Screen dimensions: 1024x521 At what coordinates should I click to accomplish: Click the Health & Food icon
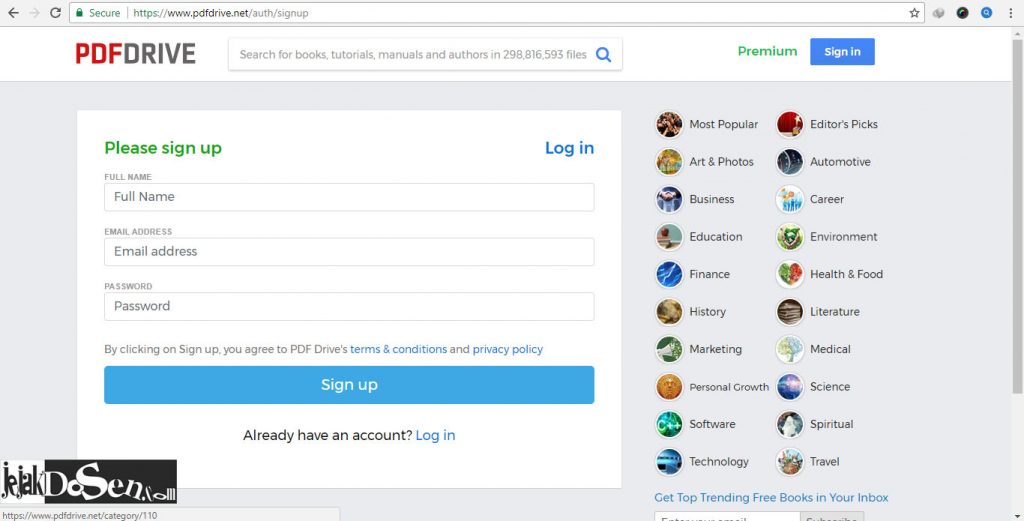[790, 274]
